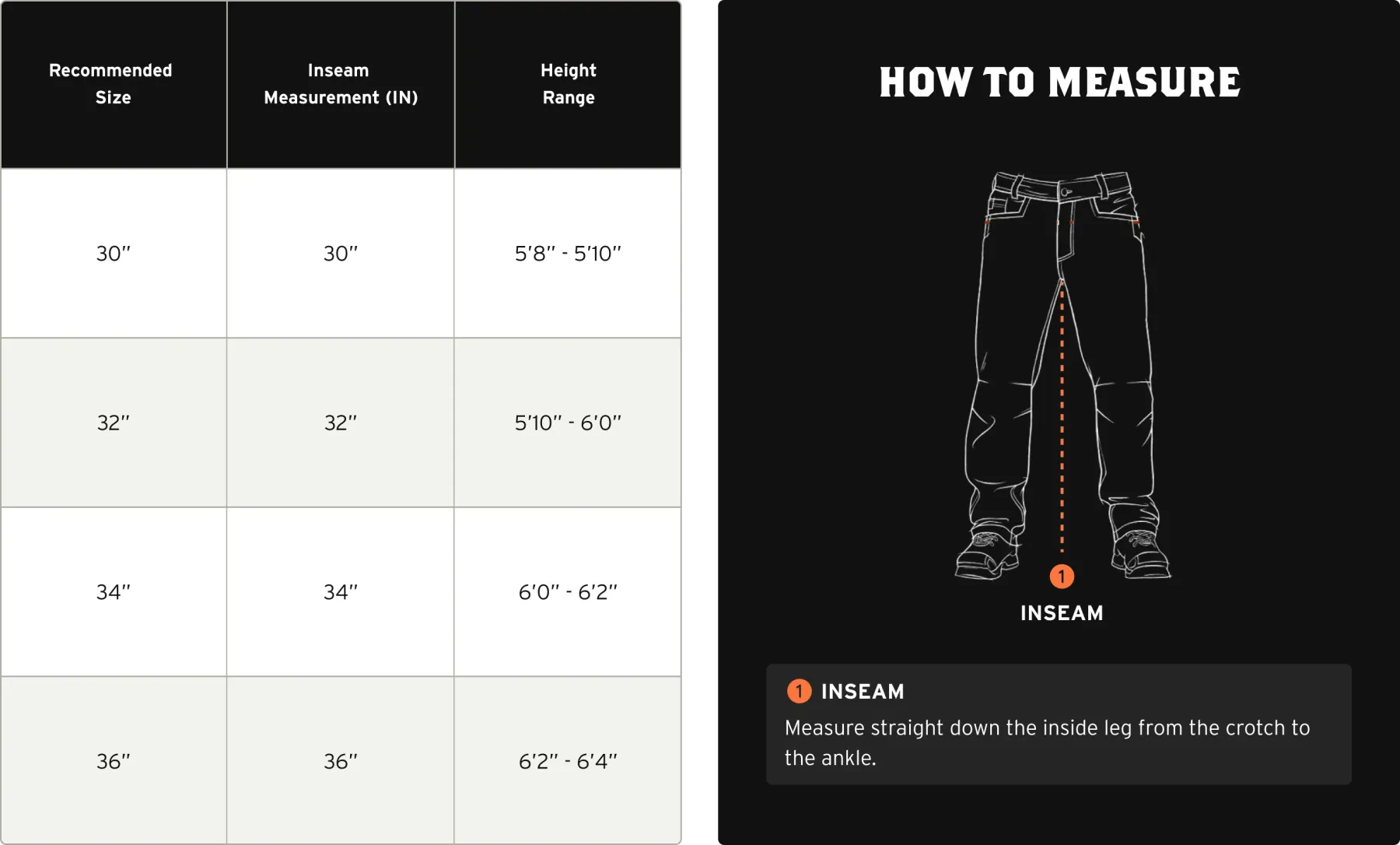Click the Inseam Measurement (IN) column header
The width and height of the screenshot is (1400, 845).
(341, 84)
